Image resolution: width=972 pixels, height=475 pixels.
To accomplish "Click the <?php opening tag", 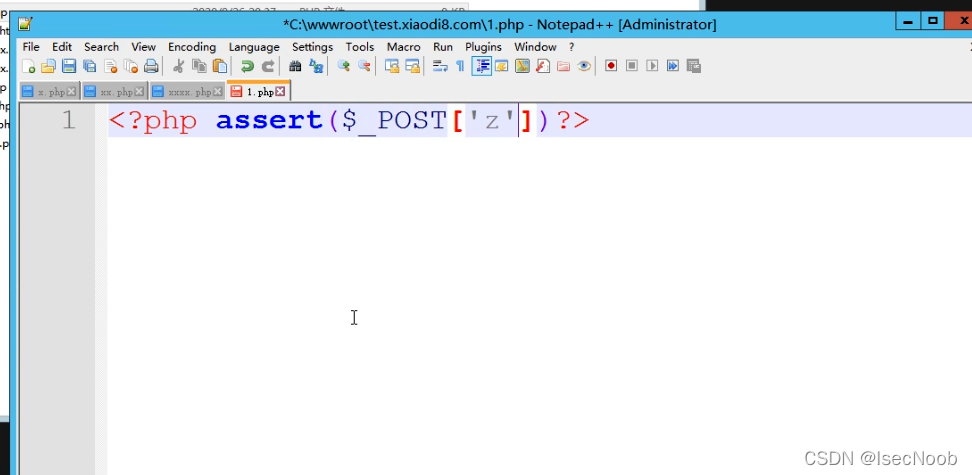I will tap(153, 120).
